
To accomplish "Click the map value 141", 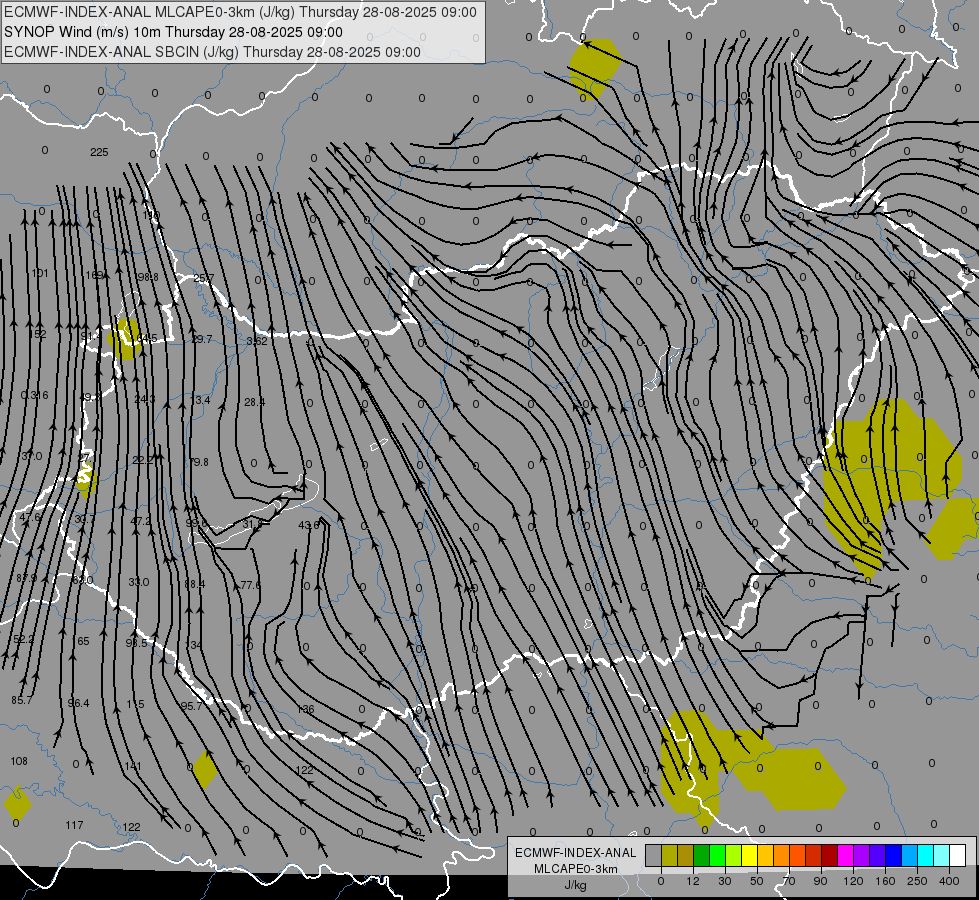I will coord(132,766).
